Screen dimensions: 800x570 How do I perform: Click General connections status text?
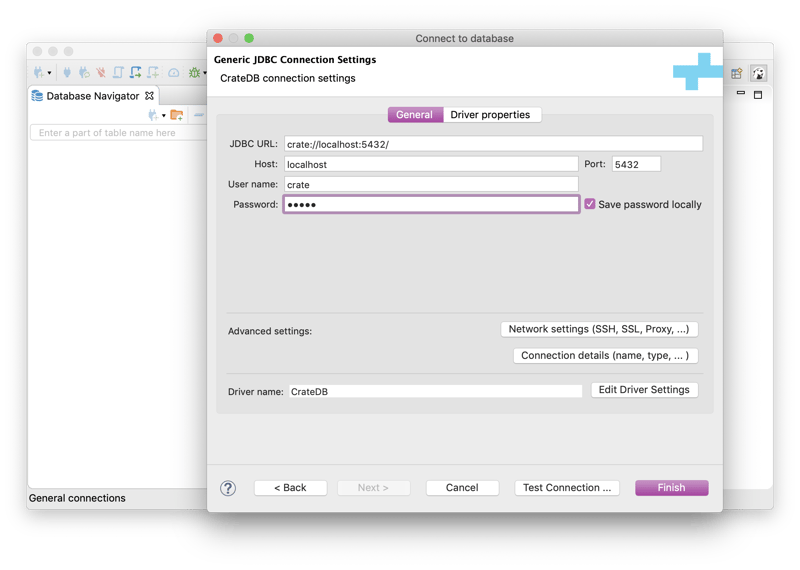point(77,498)
